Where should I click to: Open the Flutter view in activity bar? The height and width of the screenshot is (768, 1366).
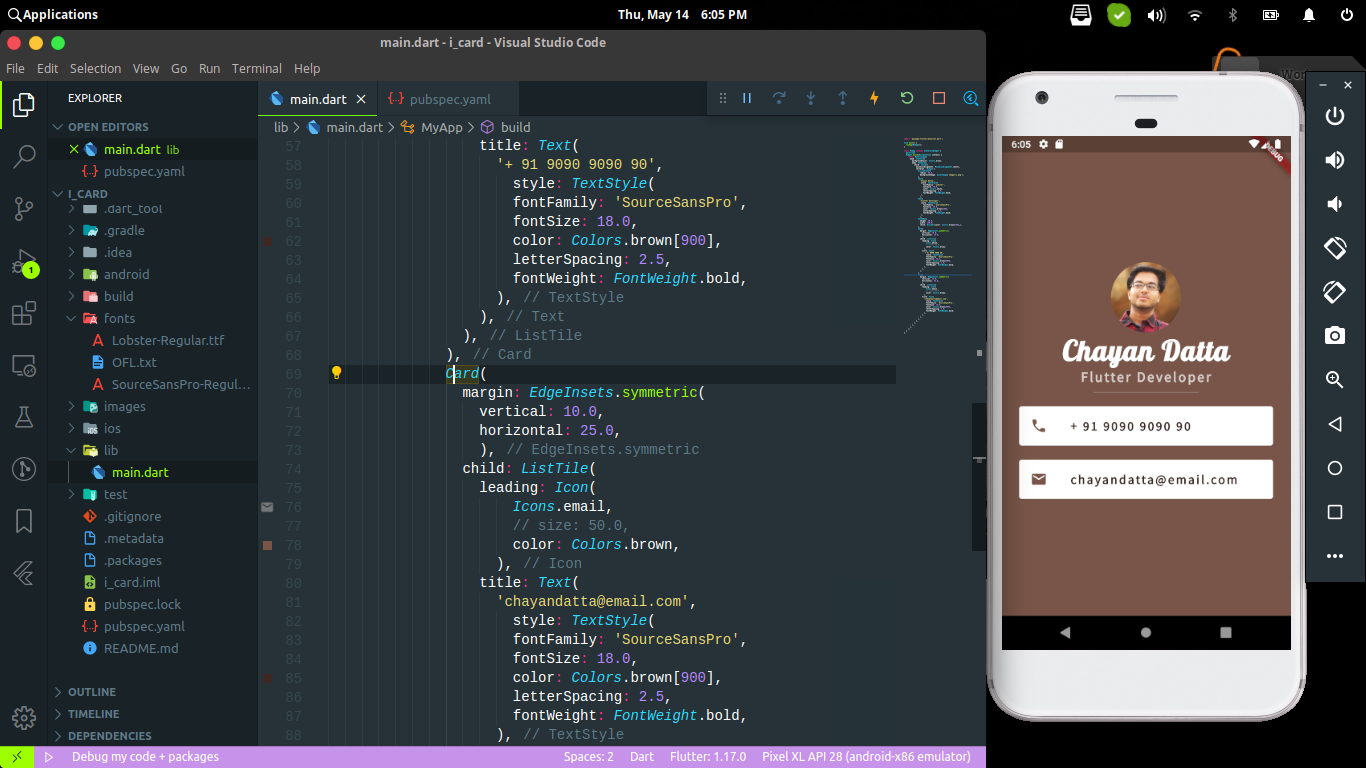pyautogui.click(x=24, y=573)
